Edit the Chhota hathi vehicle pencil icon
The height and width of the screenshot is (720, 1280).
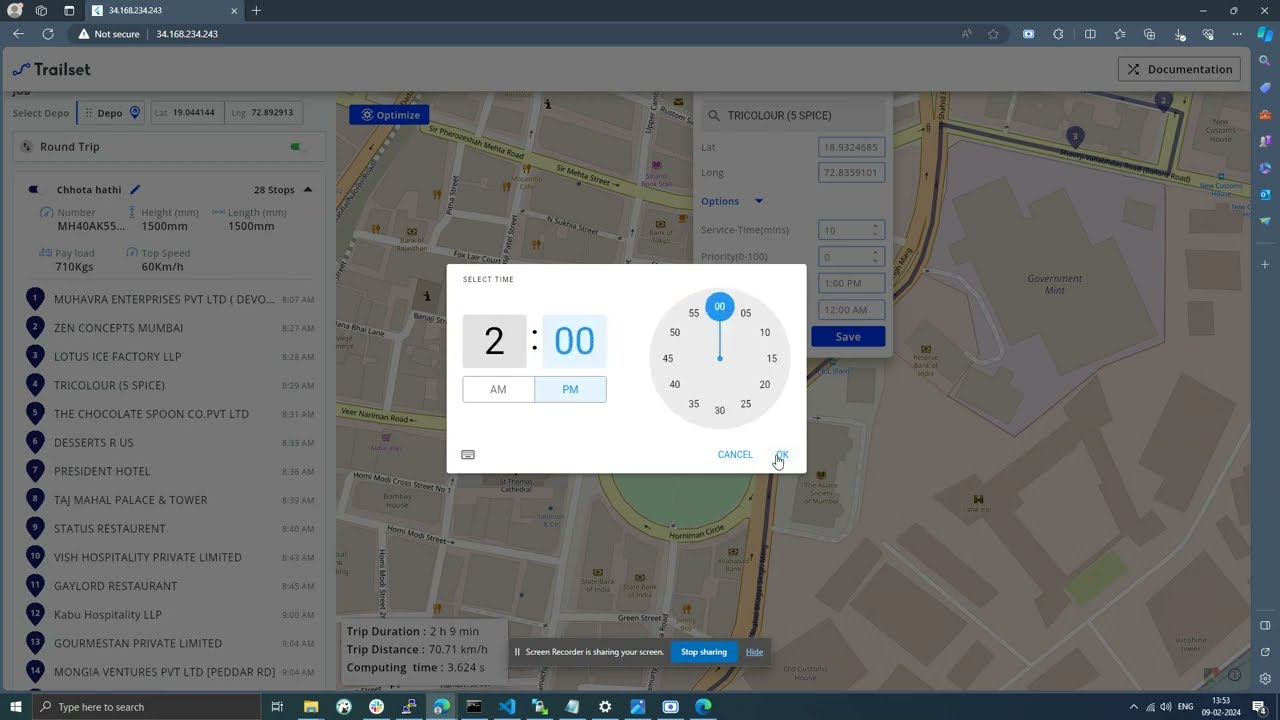tap(135, 189)
